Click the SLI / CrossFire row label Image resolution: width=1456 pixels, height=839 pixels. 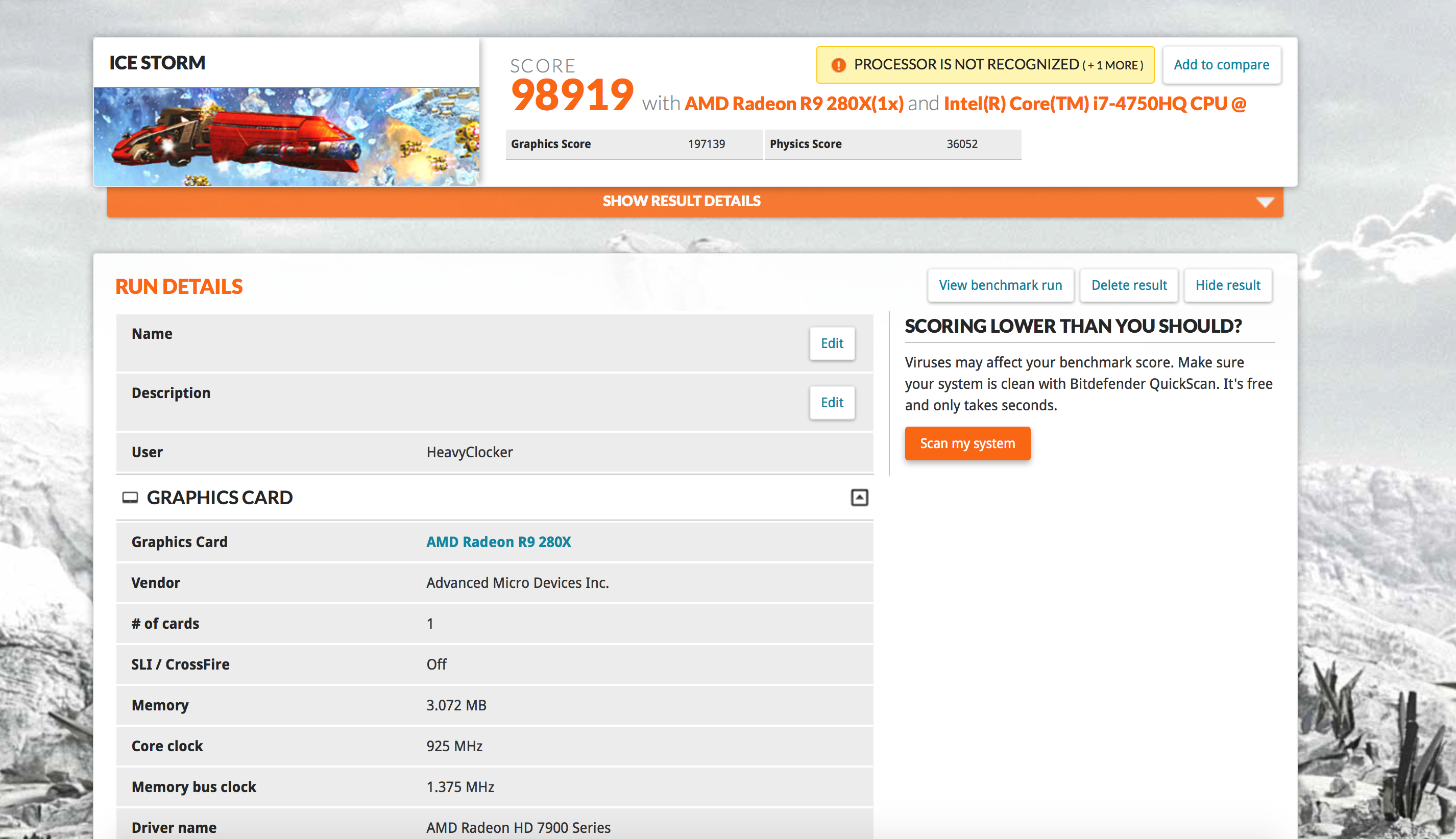(x=180, y=664)
